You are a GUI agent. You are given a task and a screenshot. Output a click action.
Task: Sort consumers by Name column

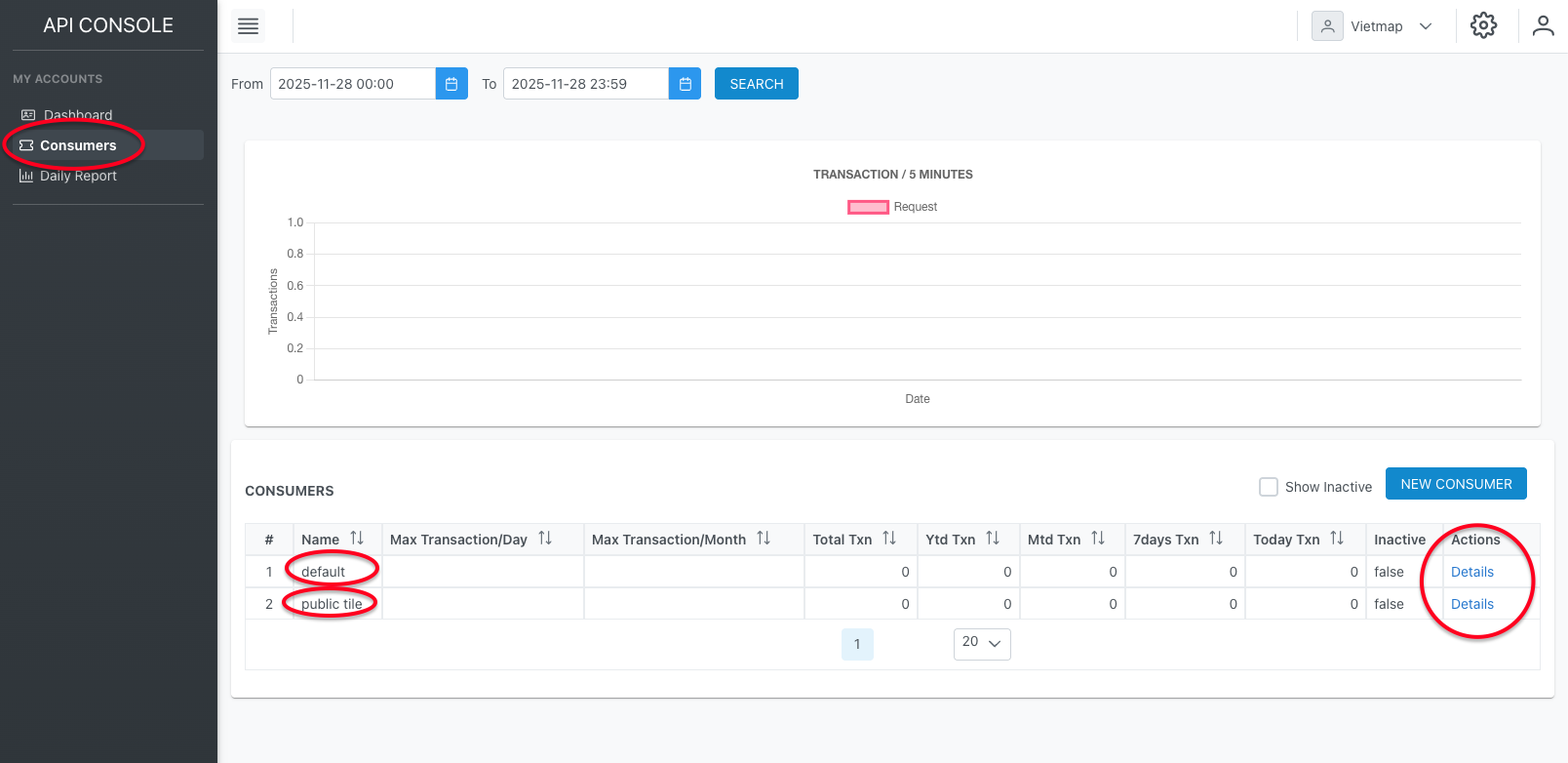pyautogui.click(x=357, y=539)
